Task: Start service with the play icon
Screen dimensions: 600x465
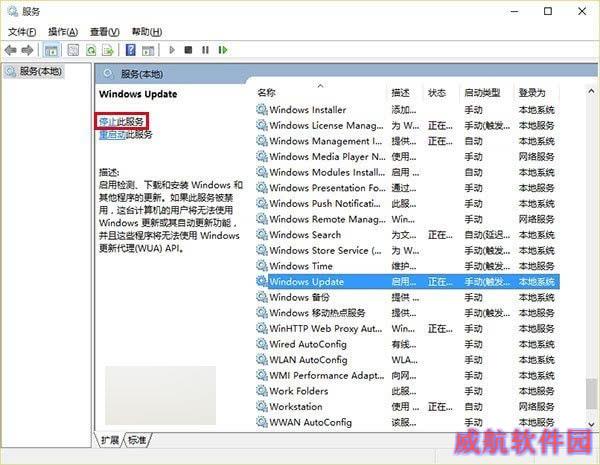Action: point(172,50)
